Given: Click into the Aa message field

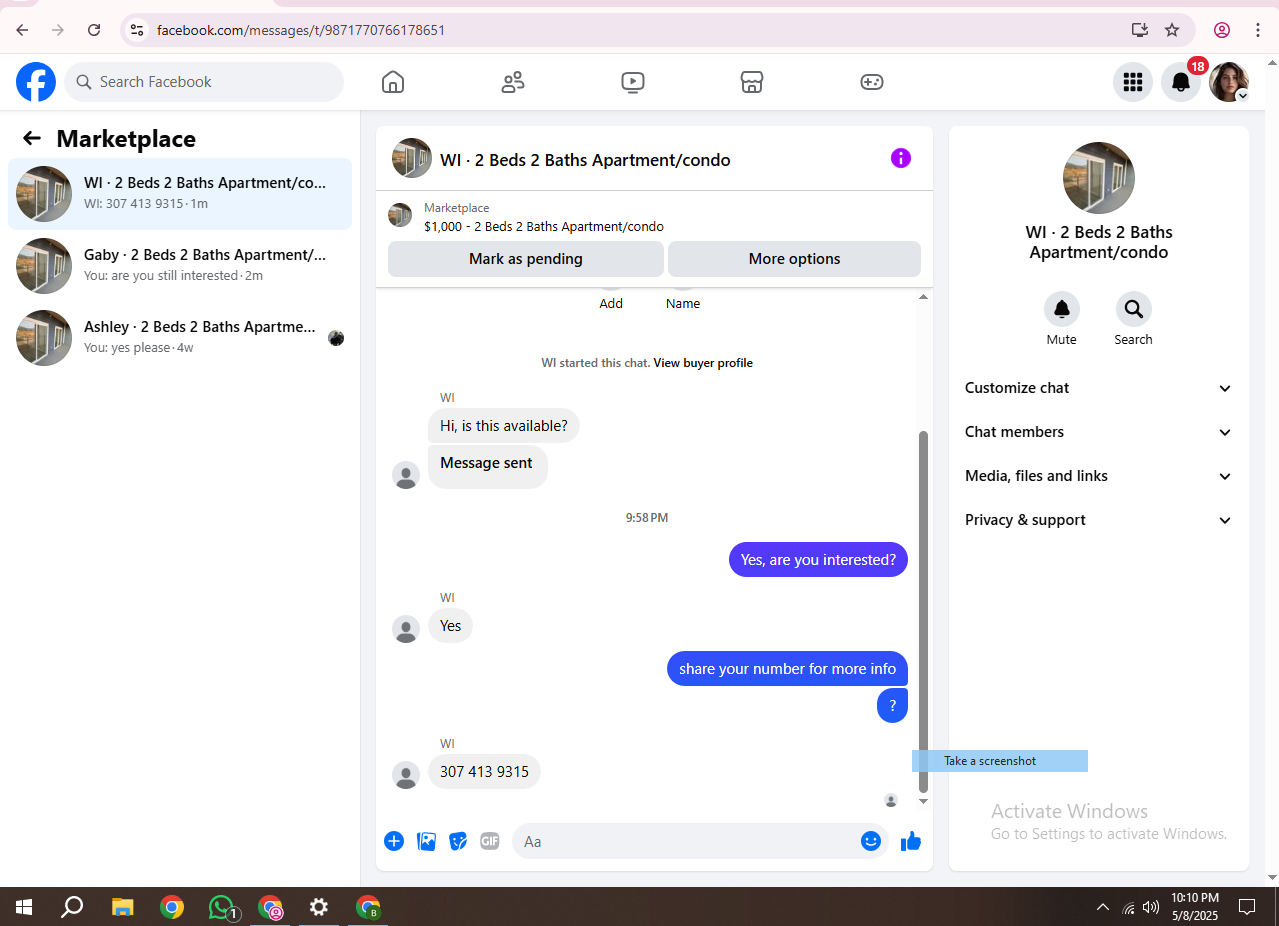Looking at the screenshot, I should [x=688, y=841].
